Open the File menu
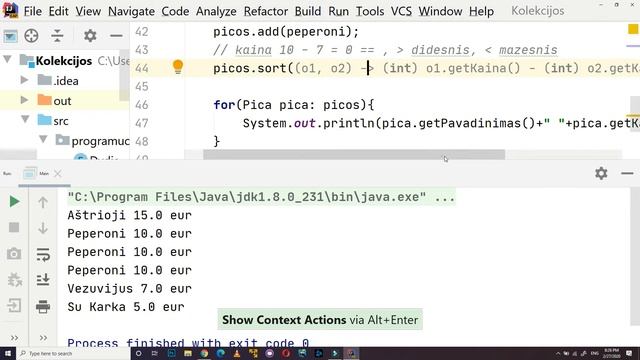The image size is (640, 360). pos(33,11)
